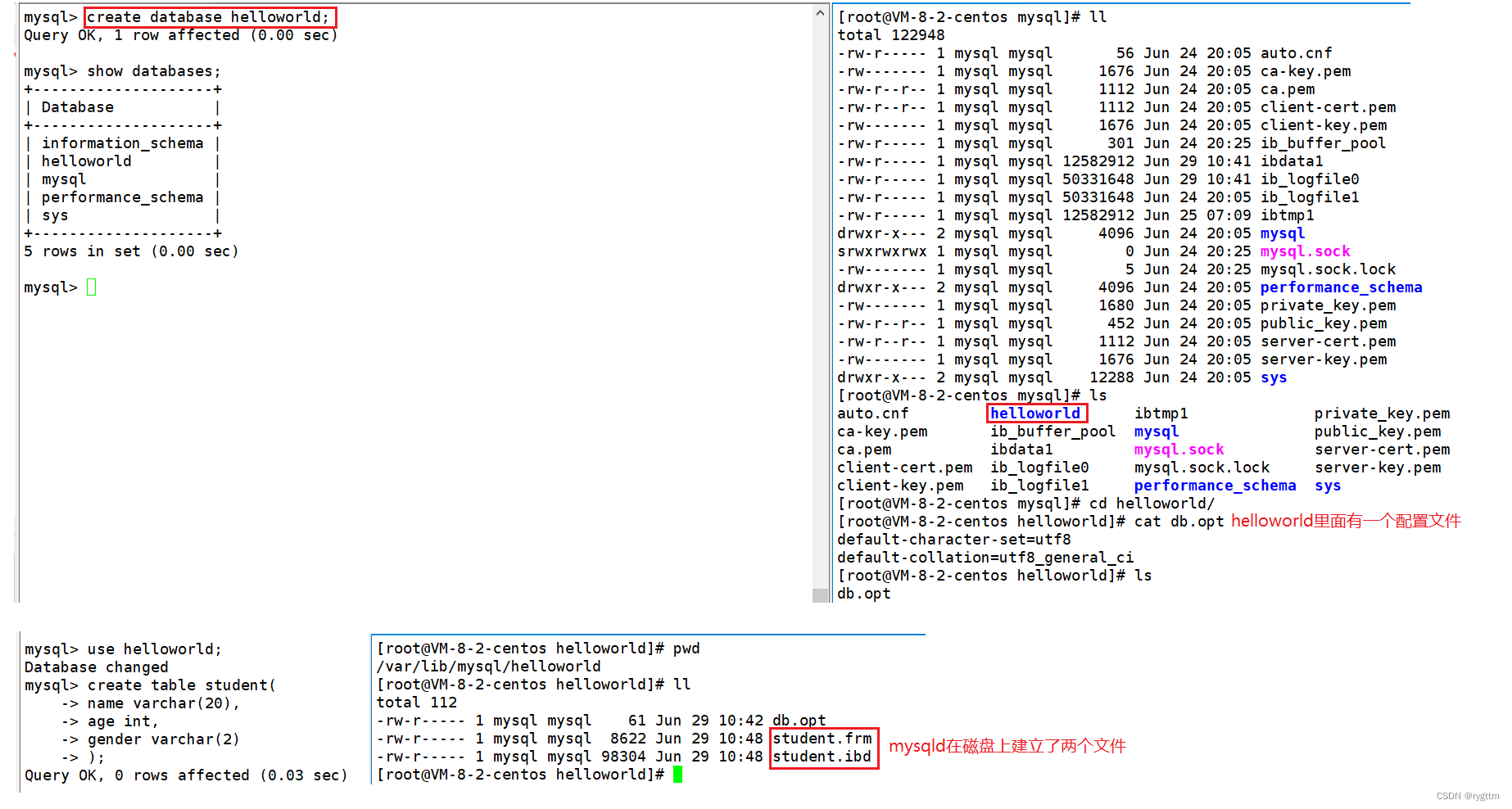Click blue 'performance_schema' directory in ll listing
The width and height of the screenshot is (1512, 809).
(1341, 287)
